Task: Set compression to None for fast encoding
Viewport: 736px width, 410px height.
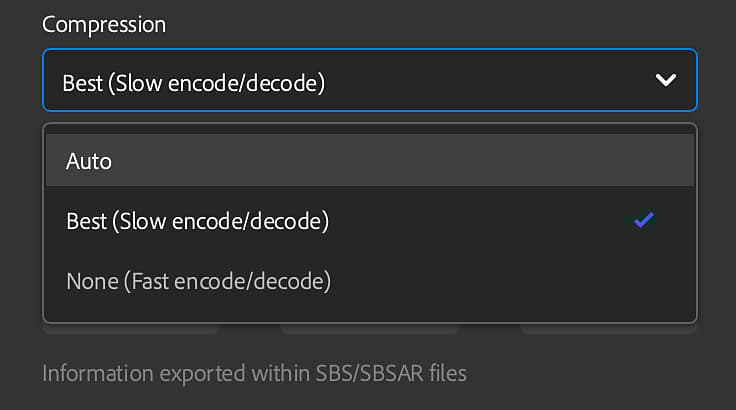Action: [198, 281]
